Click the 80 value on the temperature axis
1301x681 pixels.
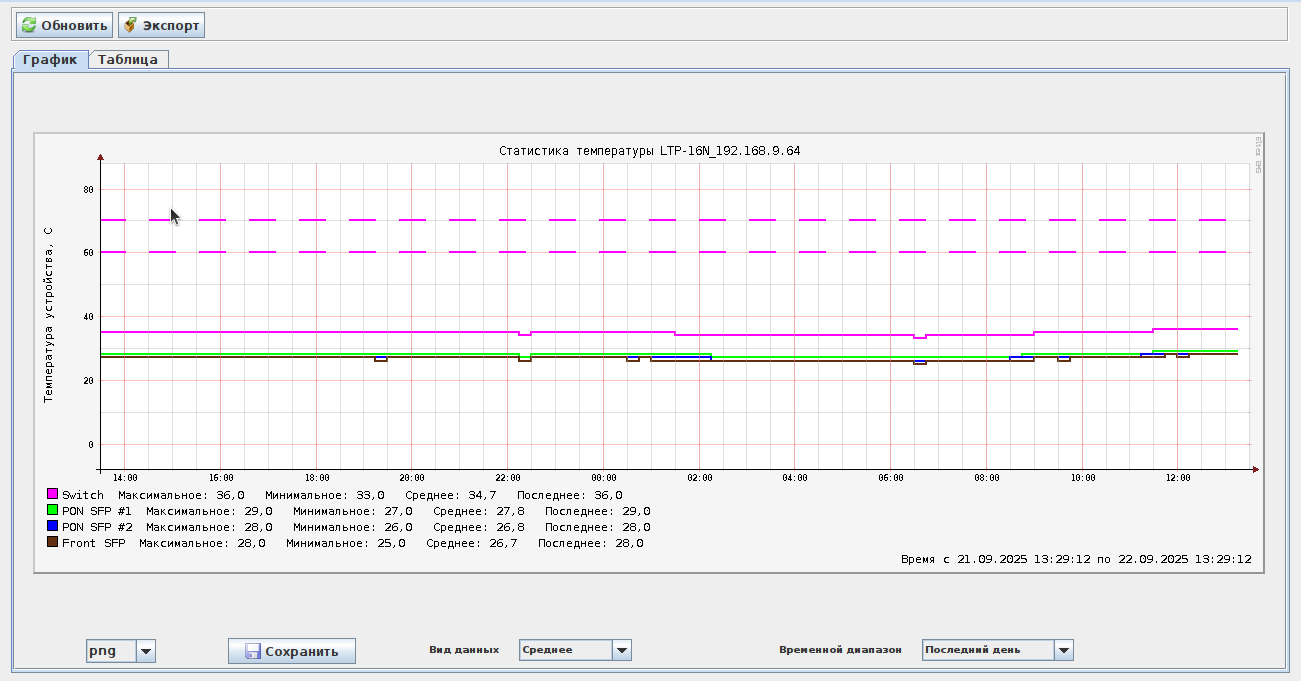pyautogui.click(x=88, y=189)
